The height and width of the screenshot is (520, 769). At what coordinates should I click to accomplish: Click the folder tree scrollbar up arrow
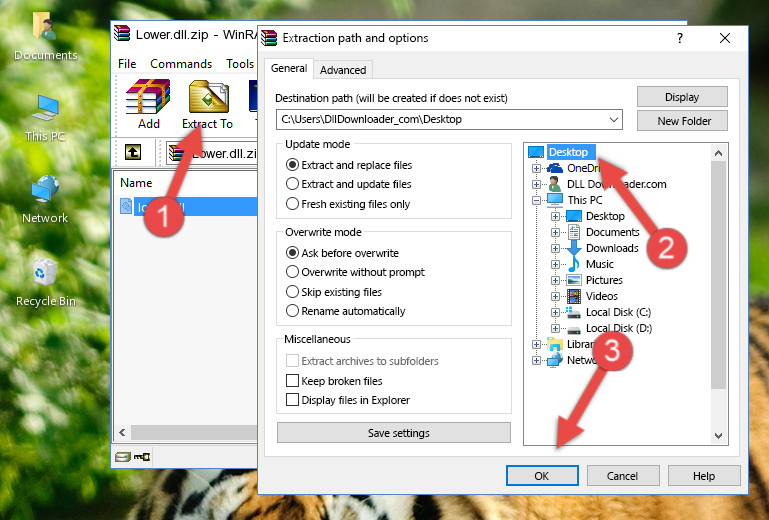[x=718, y=154]
